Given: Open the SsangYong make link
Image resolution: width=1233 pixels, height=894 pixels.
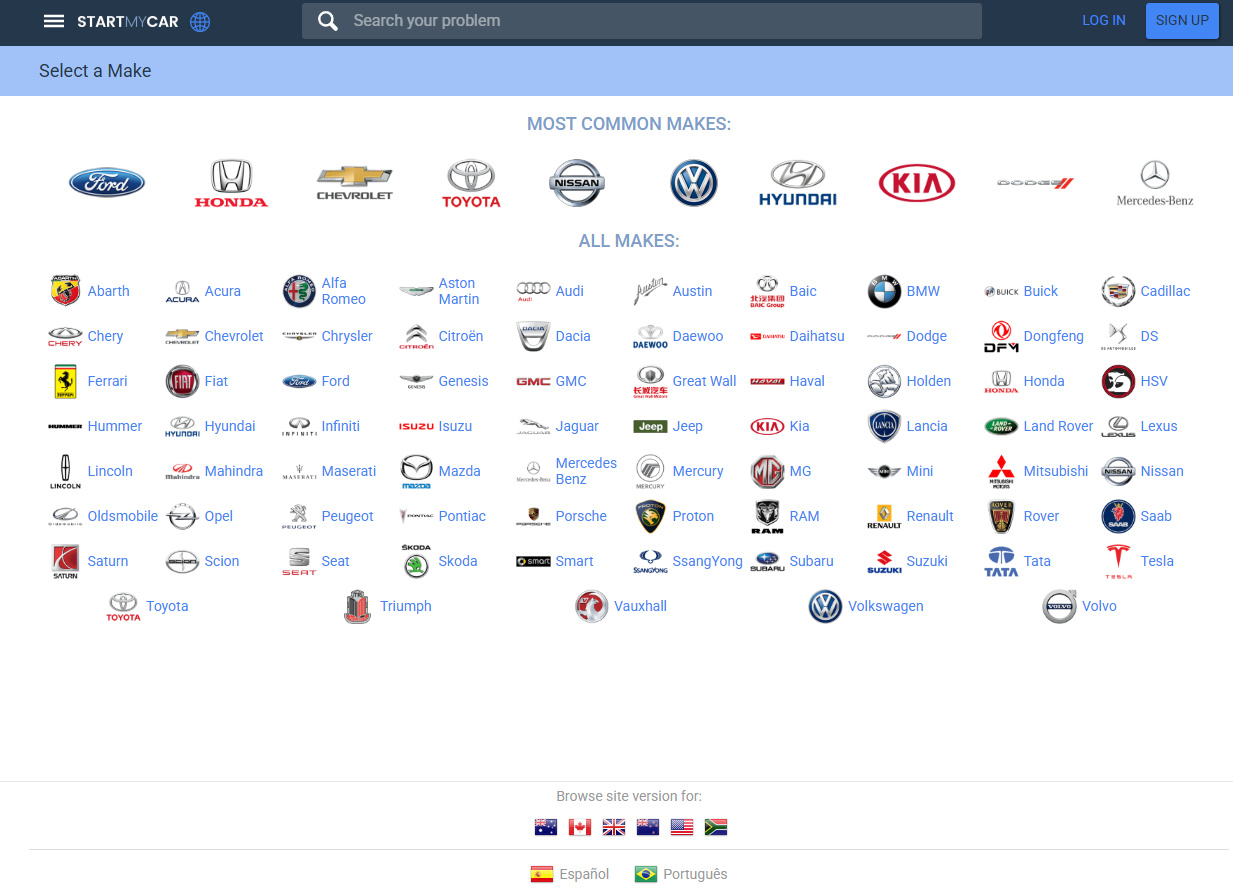Looking at the screenshot, I should pos(708,561).
